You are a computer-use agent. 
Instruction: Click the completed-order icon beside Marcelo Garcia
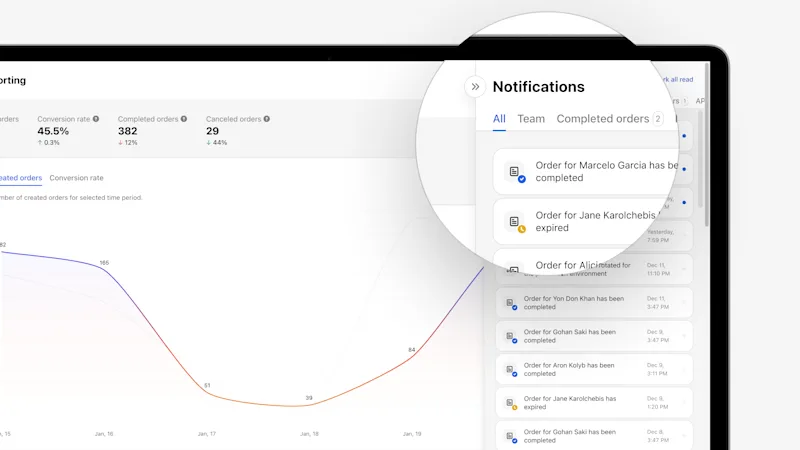[515, 172]
